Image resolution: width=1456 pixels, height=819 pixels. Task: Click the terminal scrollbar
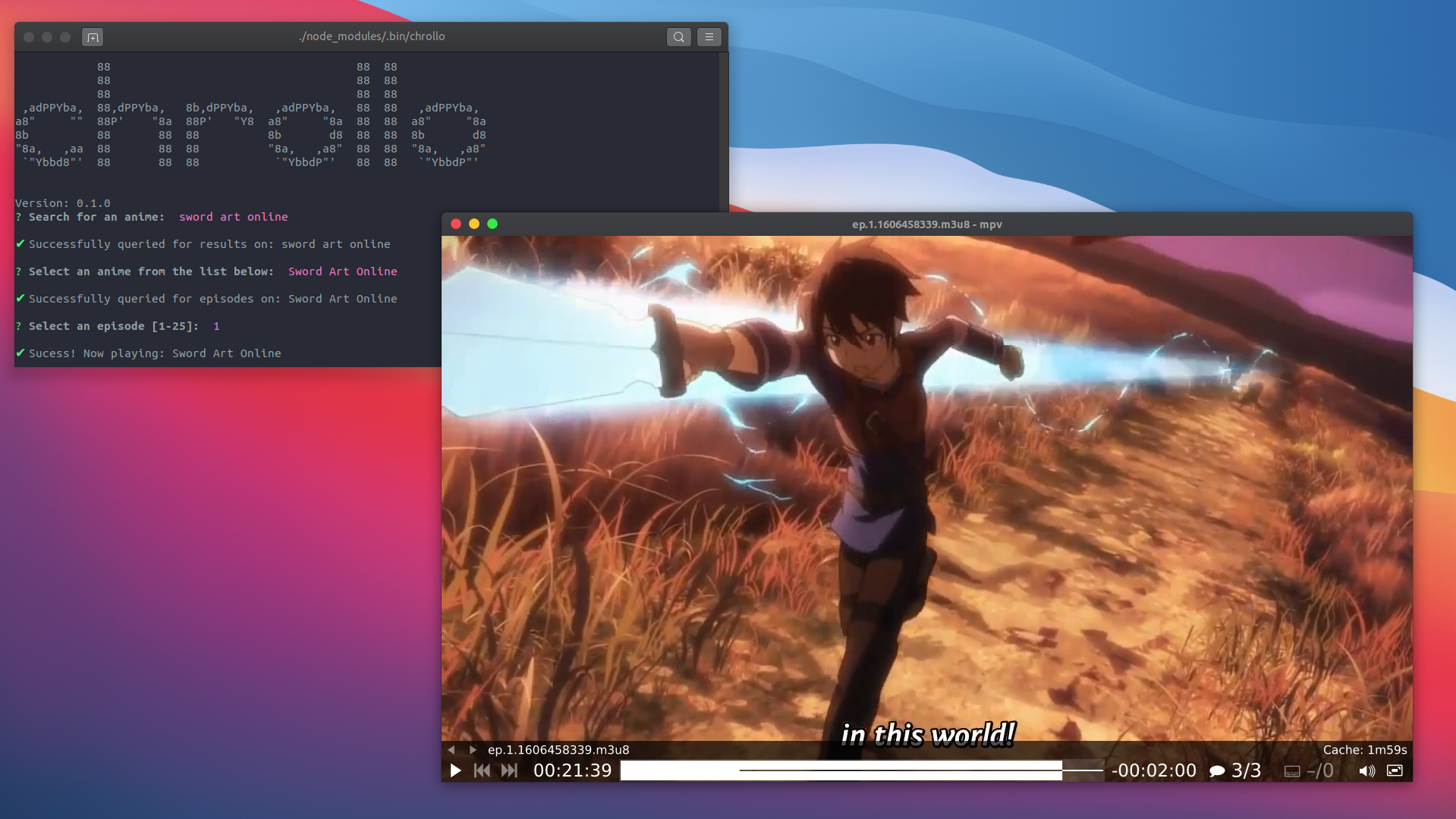pos(724,132)
